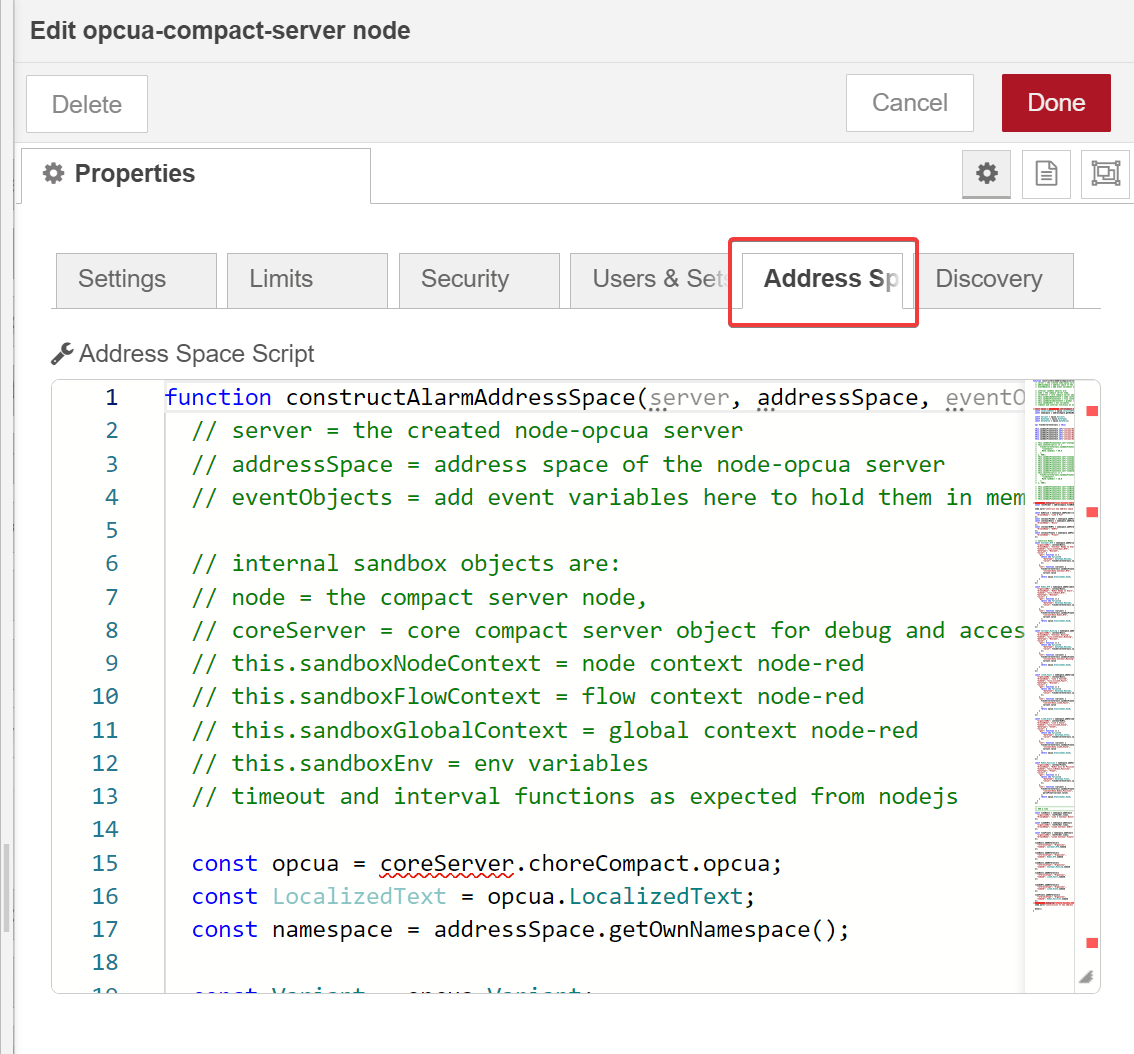This screenshot has width=1134, height=1054.
Task: Click the Done button
Action: [x=1056, y=102]
